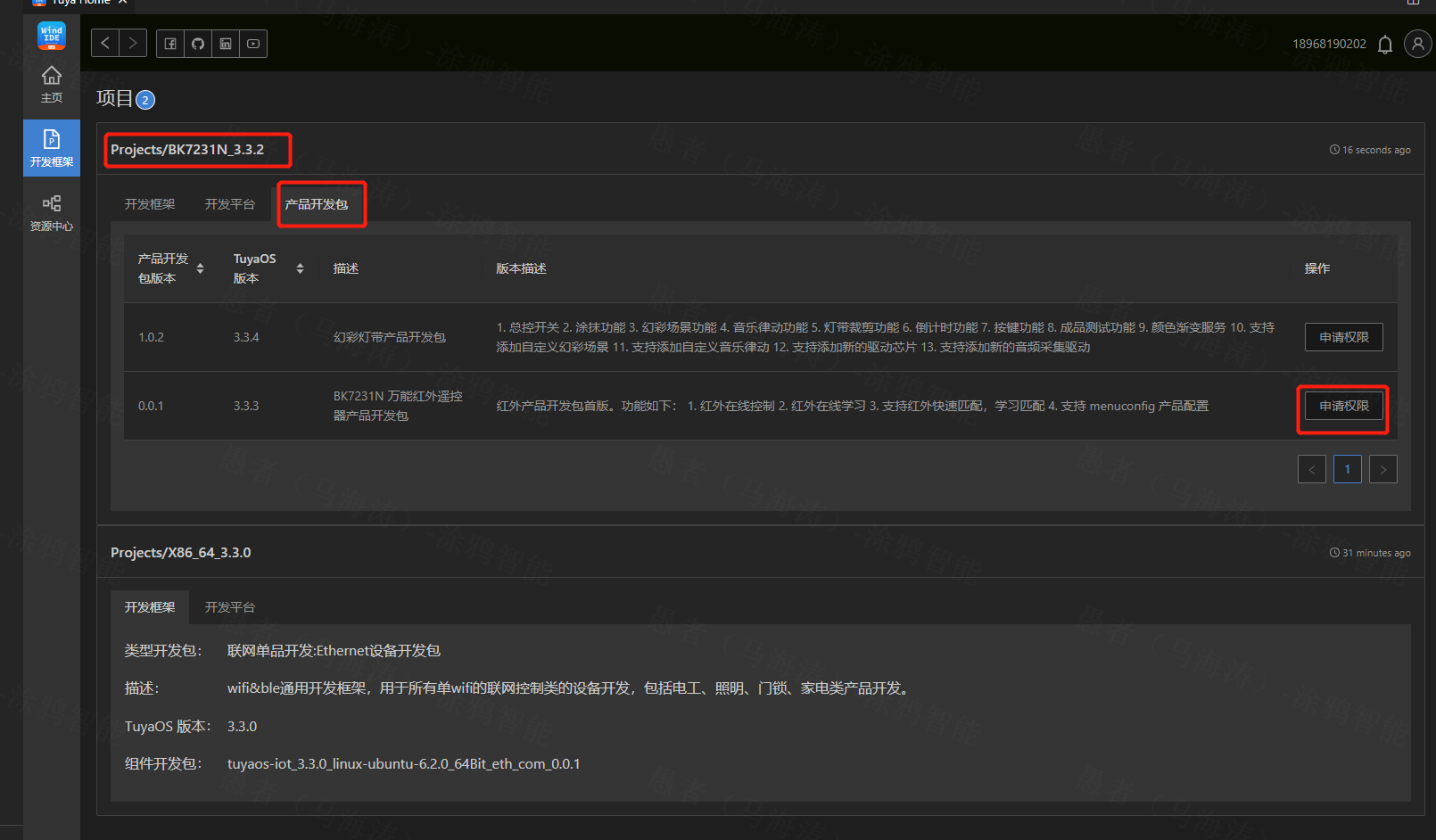Open the 主页 home page
Image resolution: width=1436 pixels, height=840 pixels.
52,85
